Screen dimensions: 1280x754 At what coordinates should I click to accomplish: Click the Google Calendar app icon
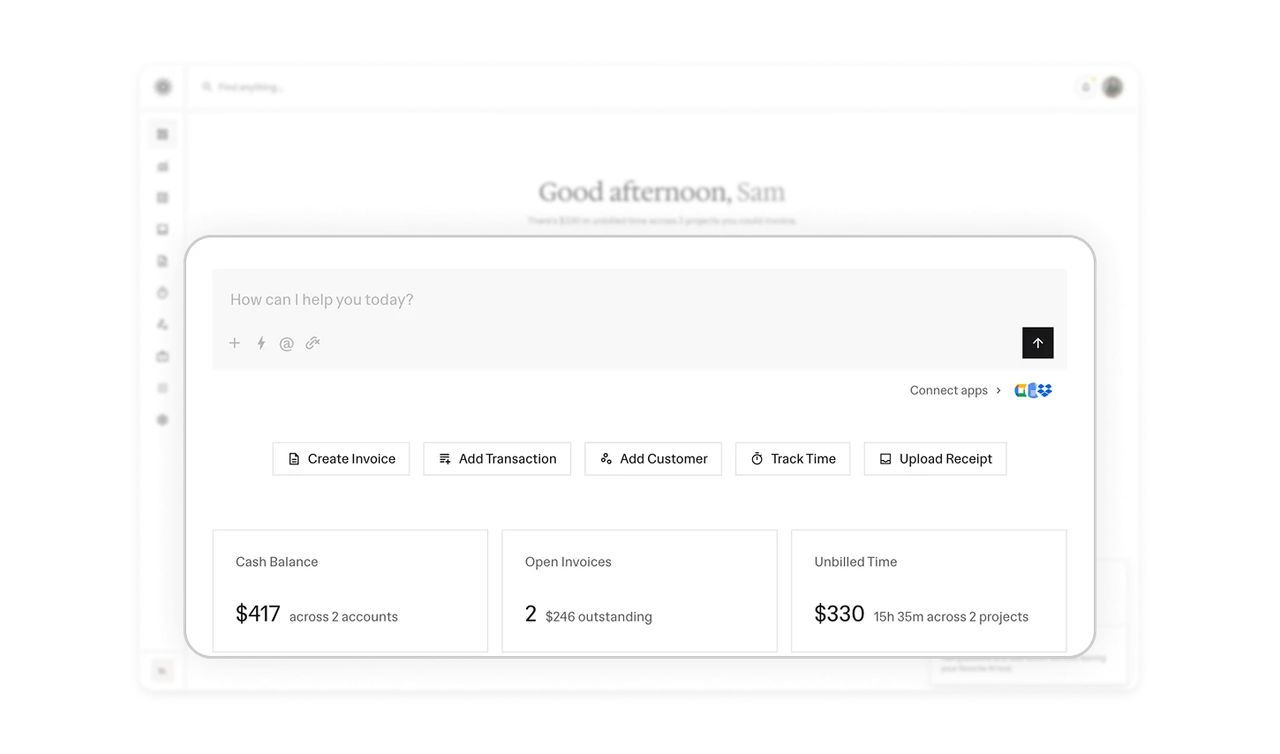[1021, 390]
